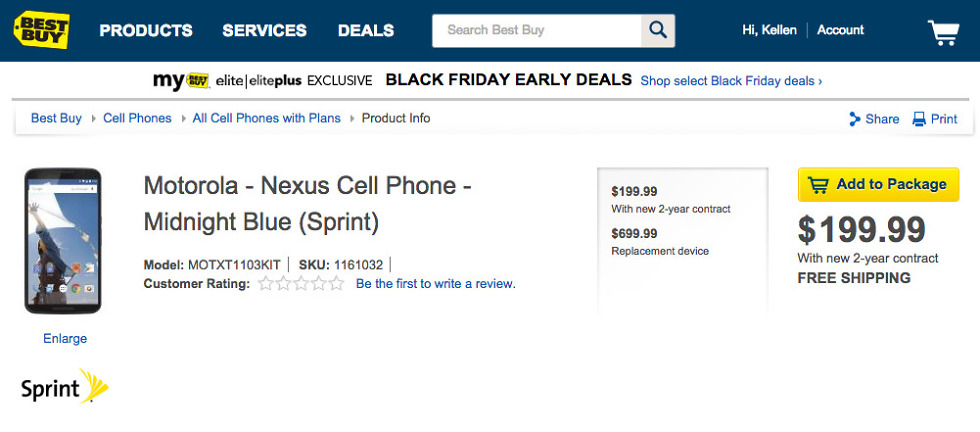
Task: Go to Best Buy breadcrumb
Action: [56, 118]
